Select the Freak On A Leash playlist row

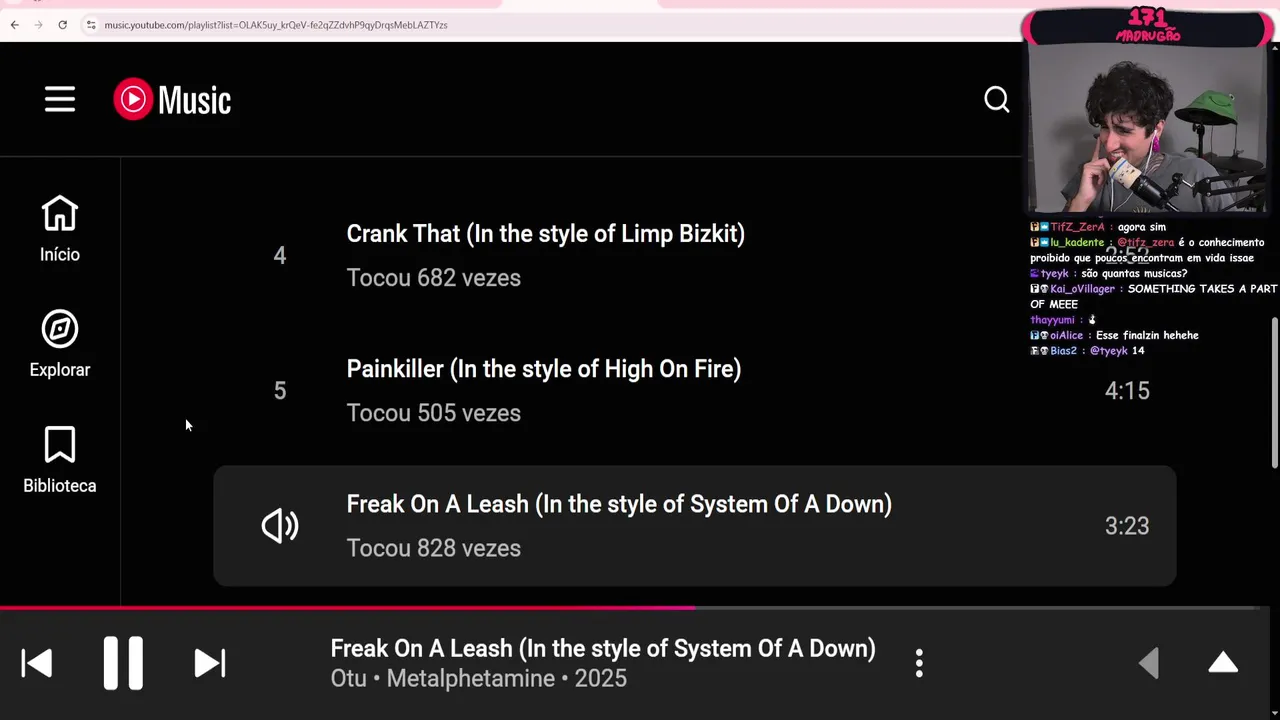click(x=694, y=526)
